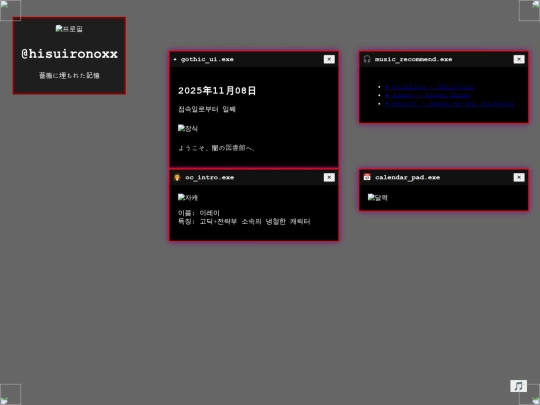Screen dimensions: 540x405
Task: Click the '특징: 고딕+전략부' description line
Action: [x=244, y=221]
